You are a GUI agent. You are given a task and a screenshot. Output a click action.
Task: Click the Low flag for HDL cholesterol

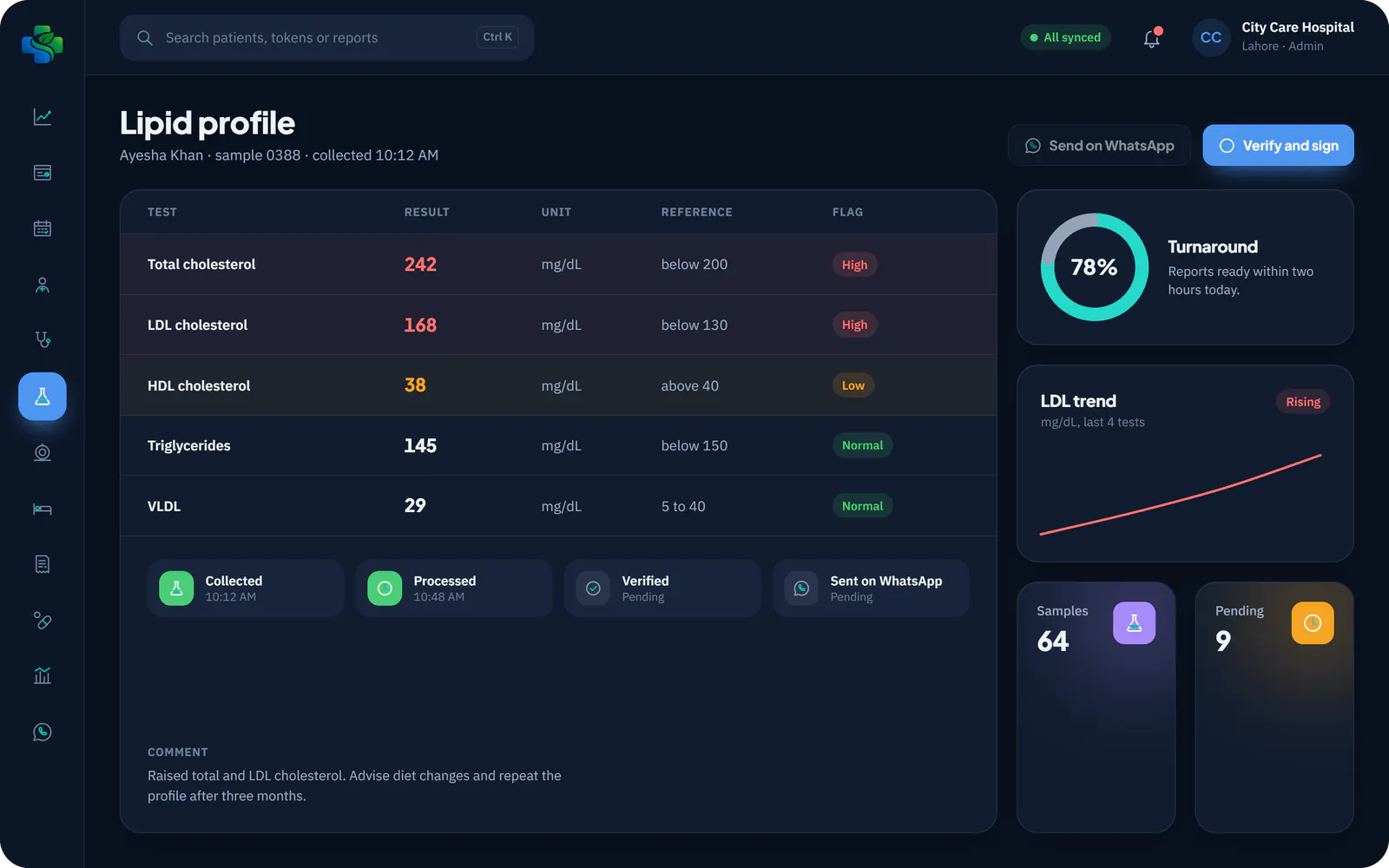(x=853, y=385)
